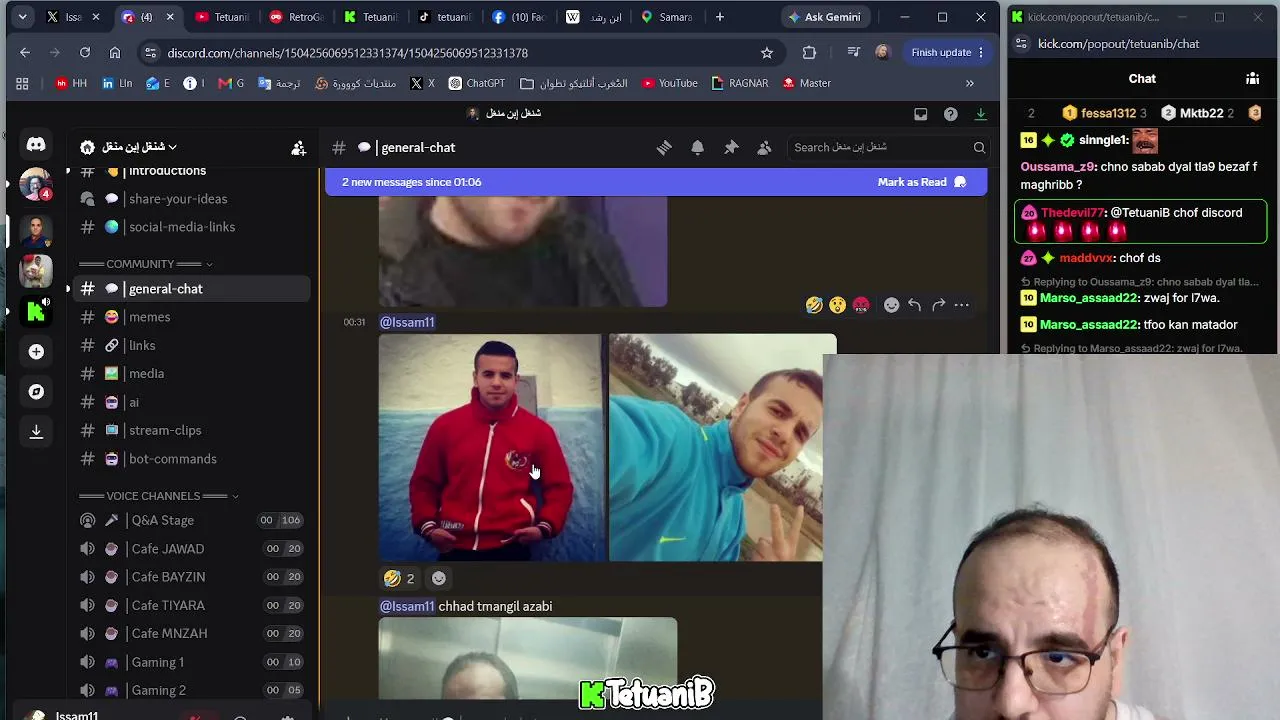Reload the Discord page
1280x720 pixels.
tap(85, 52)
